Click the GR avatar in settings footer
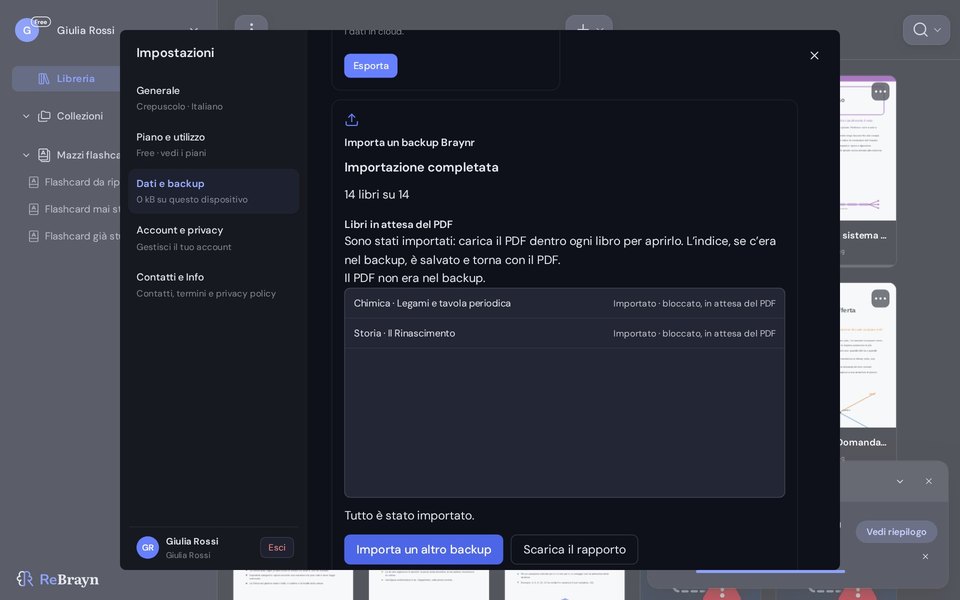 pyautogui.click(x=148, y=547)
